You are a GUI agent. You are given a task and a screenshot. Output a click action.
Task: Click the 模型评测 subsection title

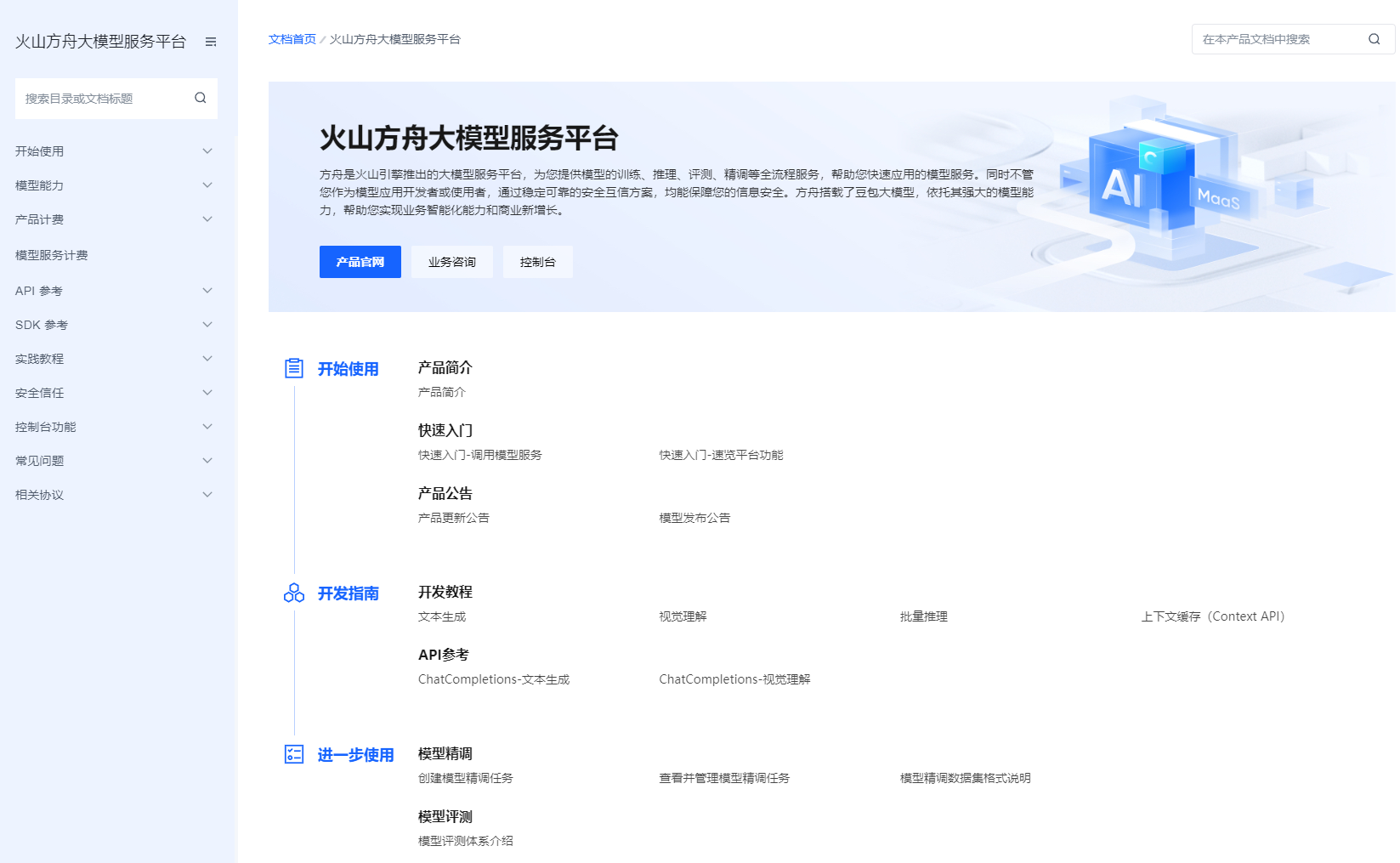tap(445, 817)
